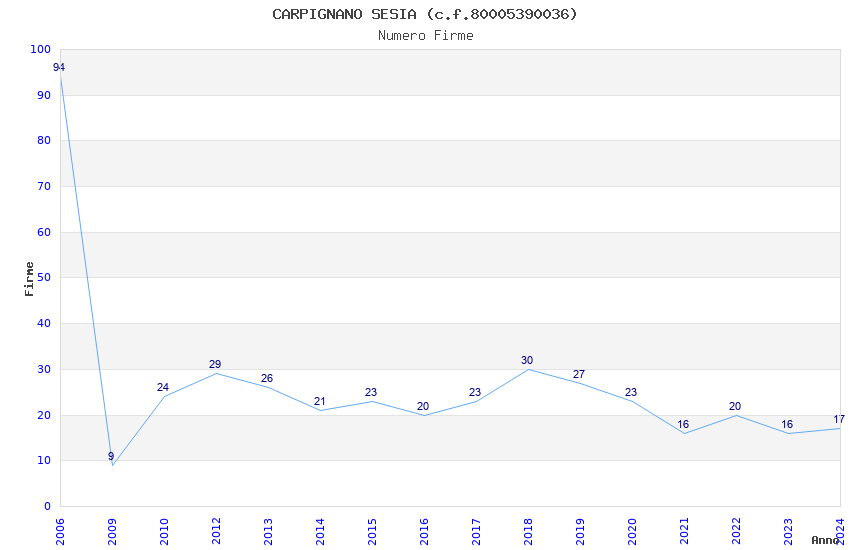Click the vertical axis label Firme
Screen dimensions: 850x550
click(x=29, y=279)
